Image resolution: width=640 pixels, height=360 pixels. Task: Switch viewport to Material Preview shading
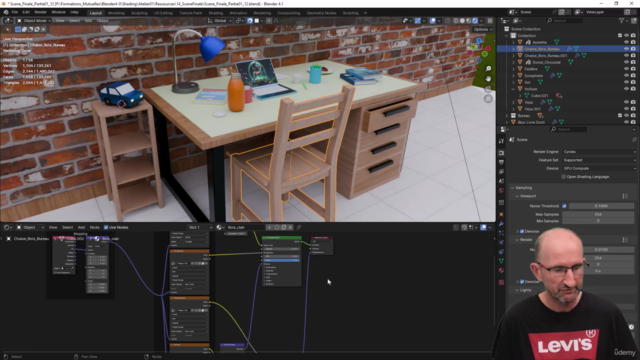[x=469, y=21]
